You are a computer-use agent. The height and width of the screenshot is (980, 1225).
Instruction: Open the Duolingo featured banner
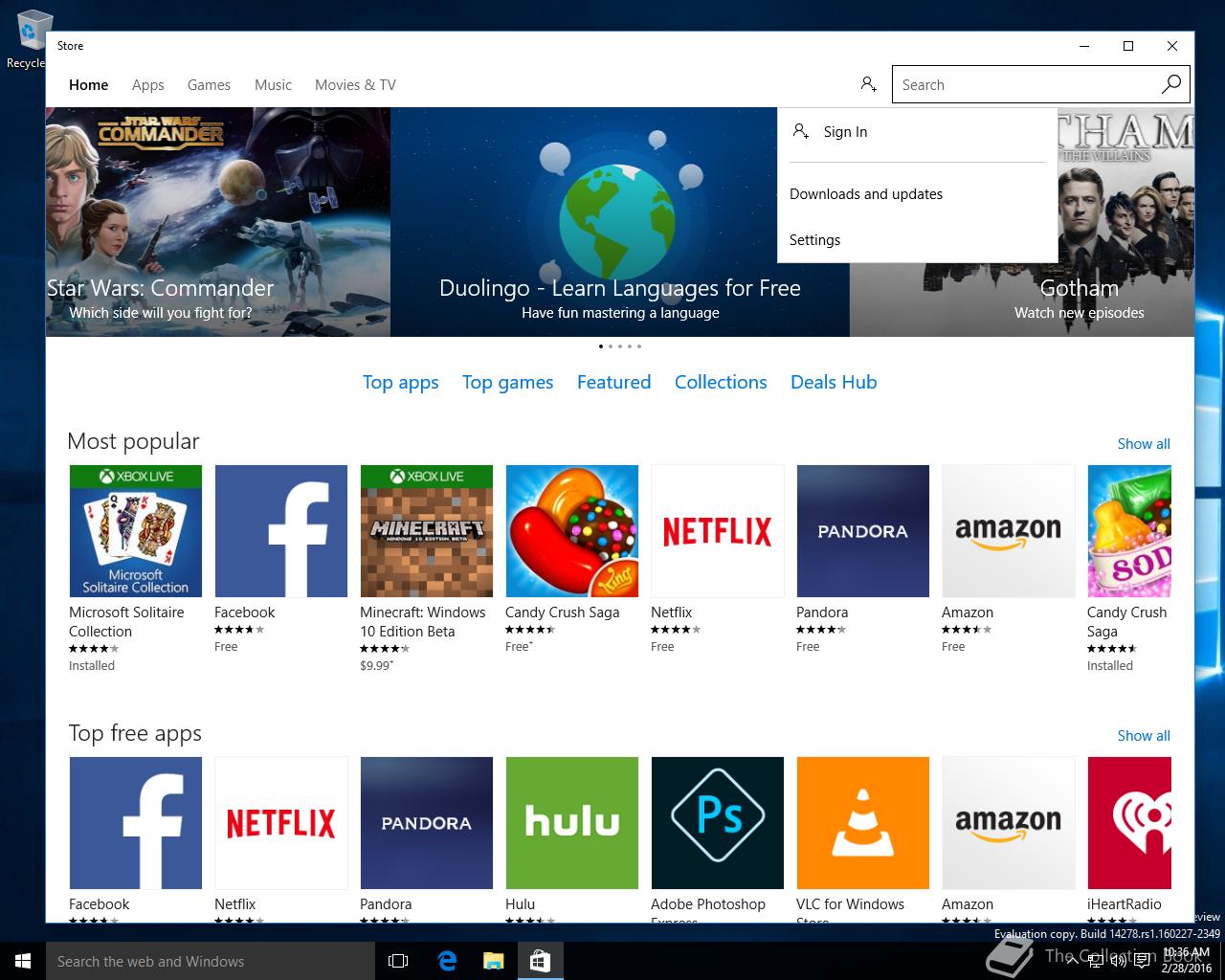pyautogui.click(x=620, y=222)
